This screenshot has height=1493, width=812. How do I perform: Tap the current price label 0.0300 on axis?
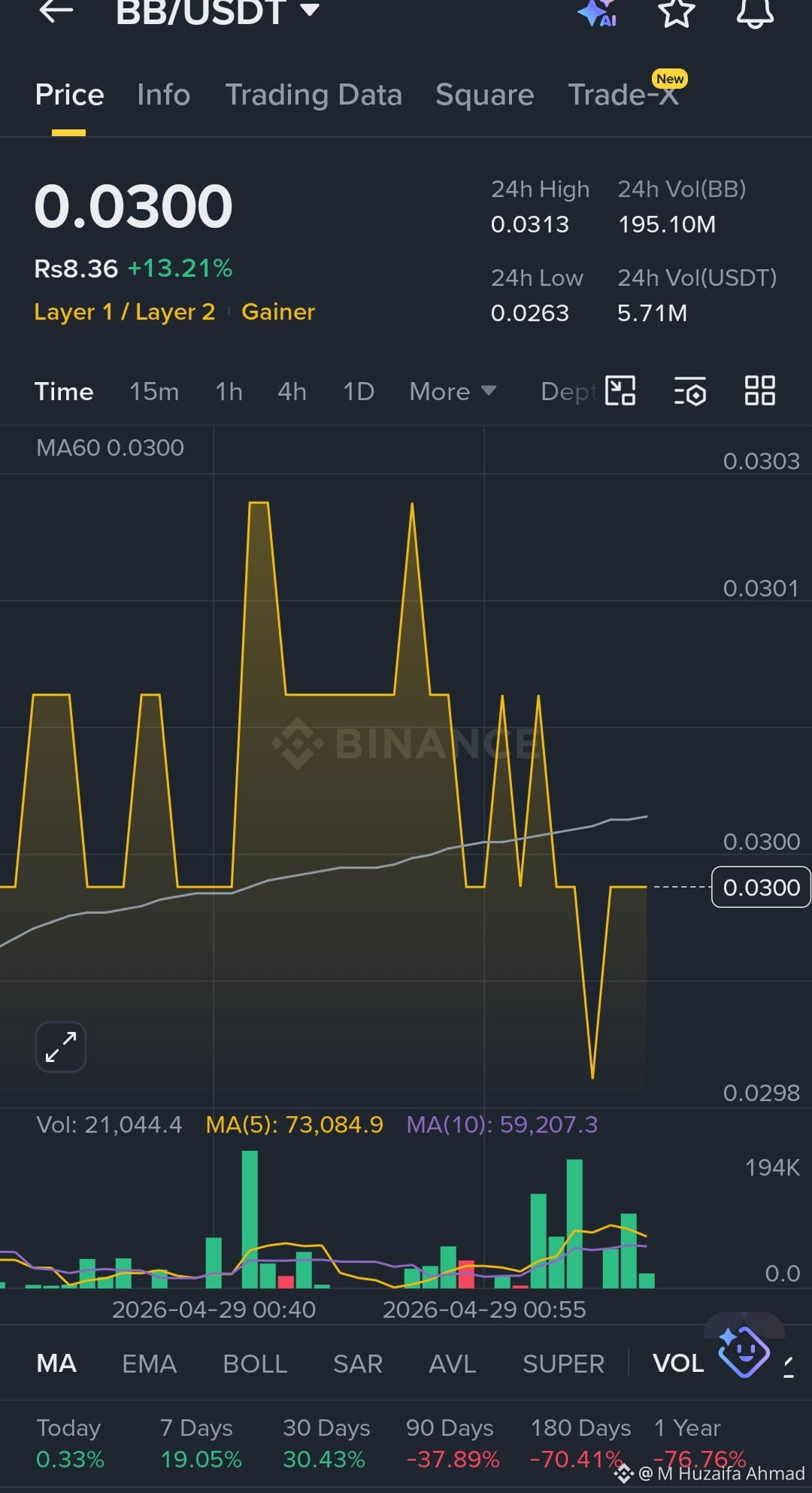(x=761, y=888)
